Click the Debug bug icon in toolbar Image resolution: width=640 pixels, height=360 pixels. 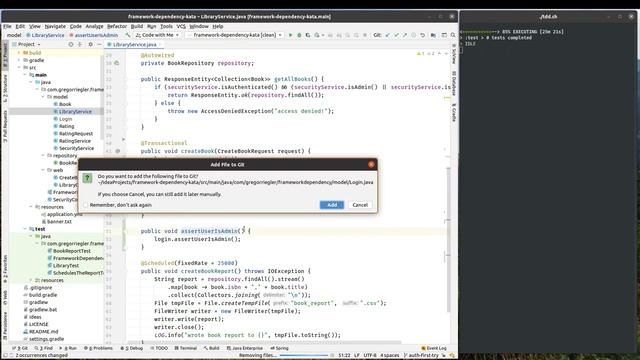click(299, 35)
